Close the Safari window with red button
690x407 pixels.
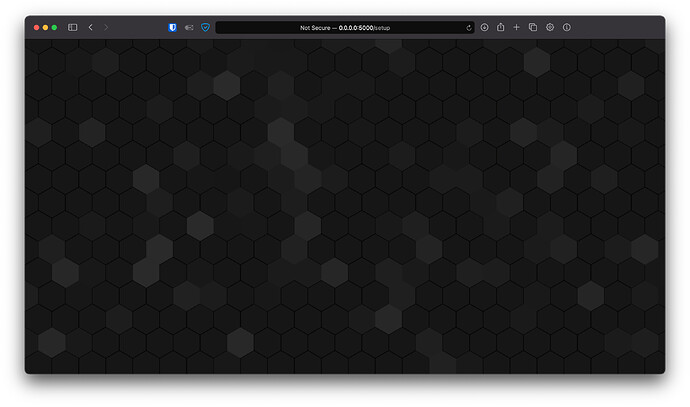37,27
